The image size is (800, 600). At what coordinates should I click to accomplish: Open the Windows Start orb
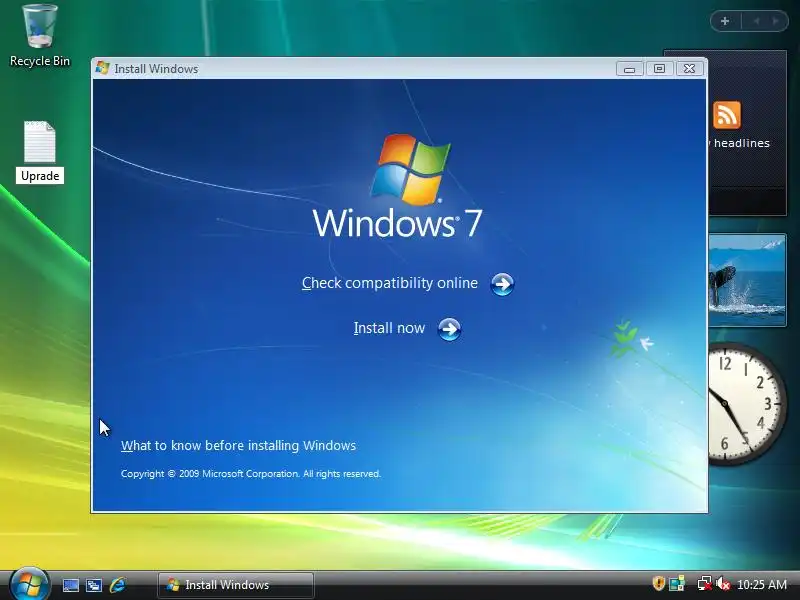point(30,584)
